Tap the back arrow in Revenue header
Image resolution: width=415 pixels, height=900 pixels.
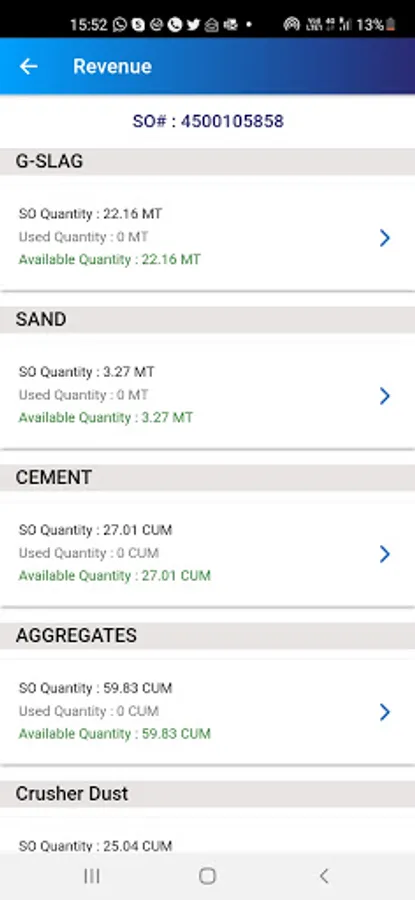click(x=28, y=67)
